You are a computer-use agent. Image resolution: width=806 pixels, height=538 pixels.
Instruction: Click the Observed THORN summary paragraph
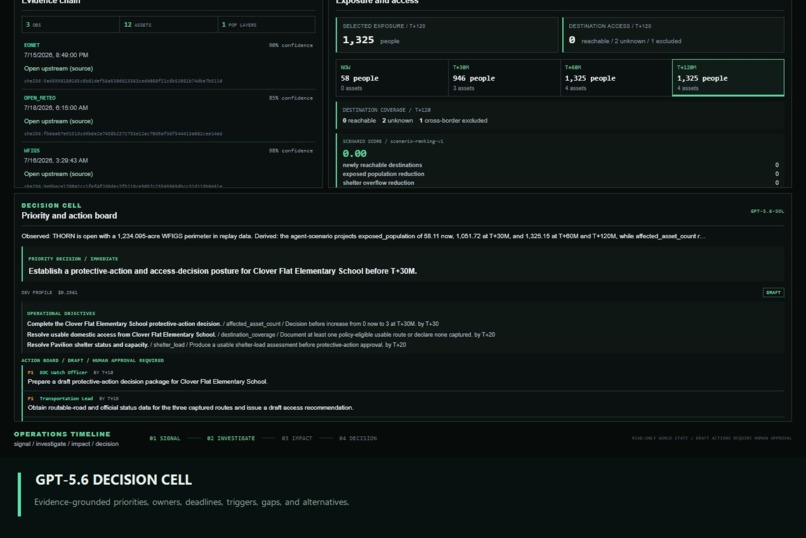tap(363, 236)
